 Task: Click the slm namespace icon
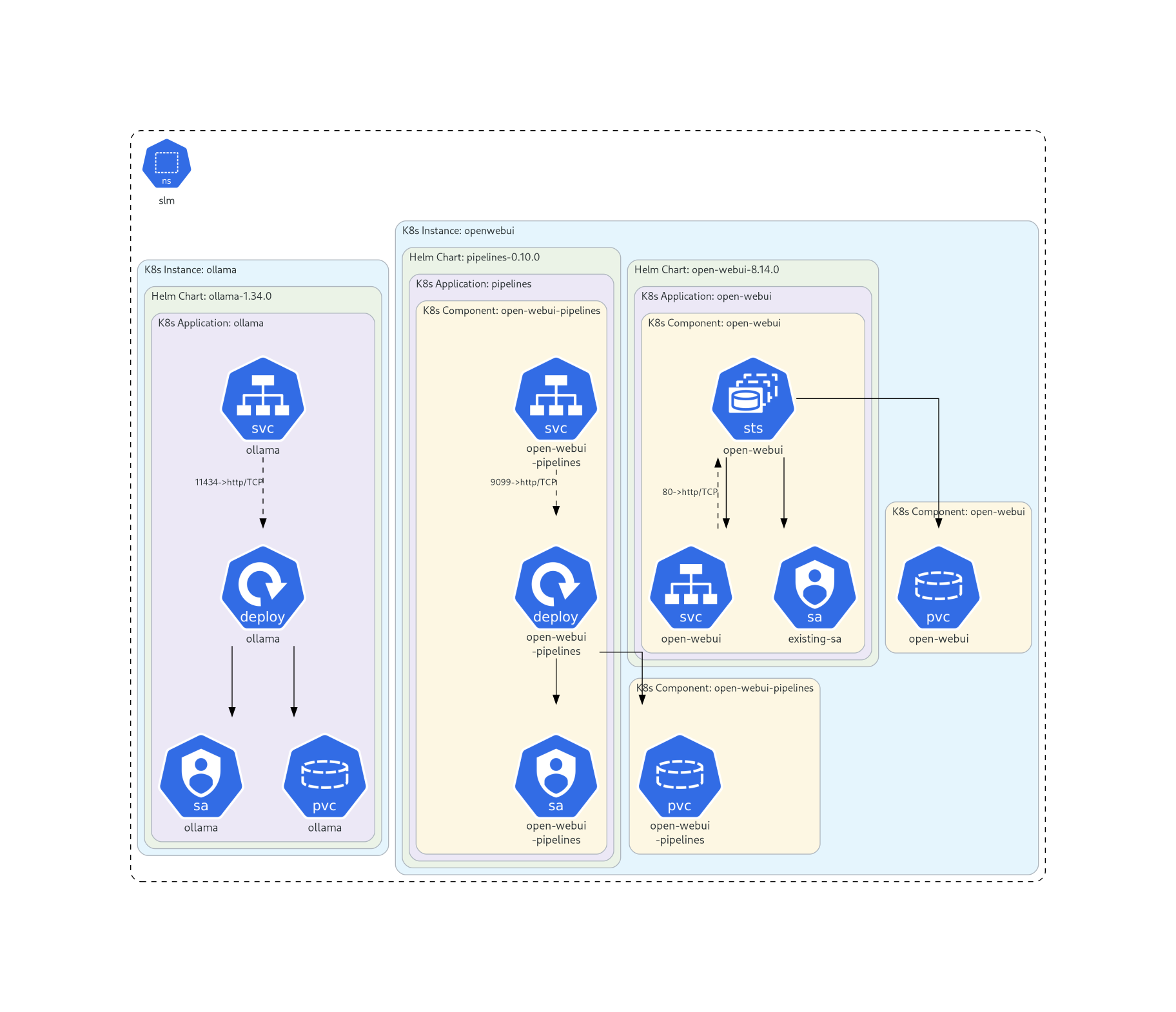click(166, 164)
